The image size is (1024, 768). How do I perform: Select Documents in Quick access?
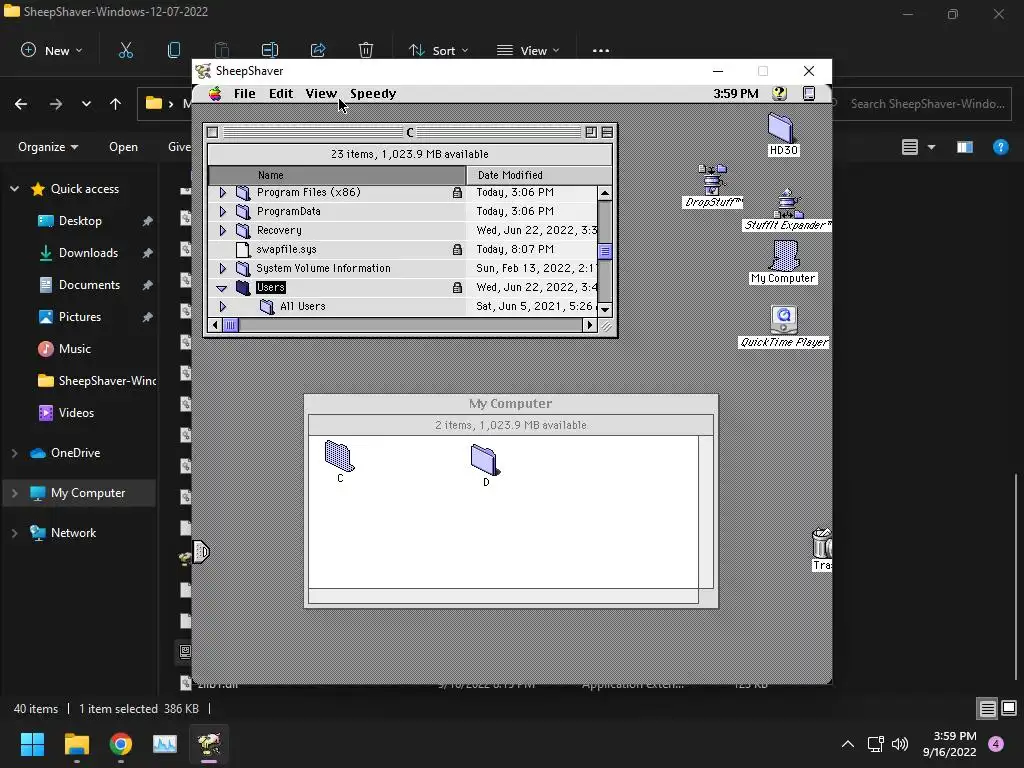89,285
